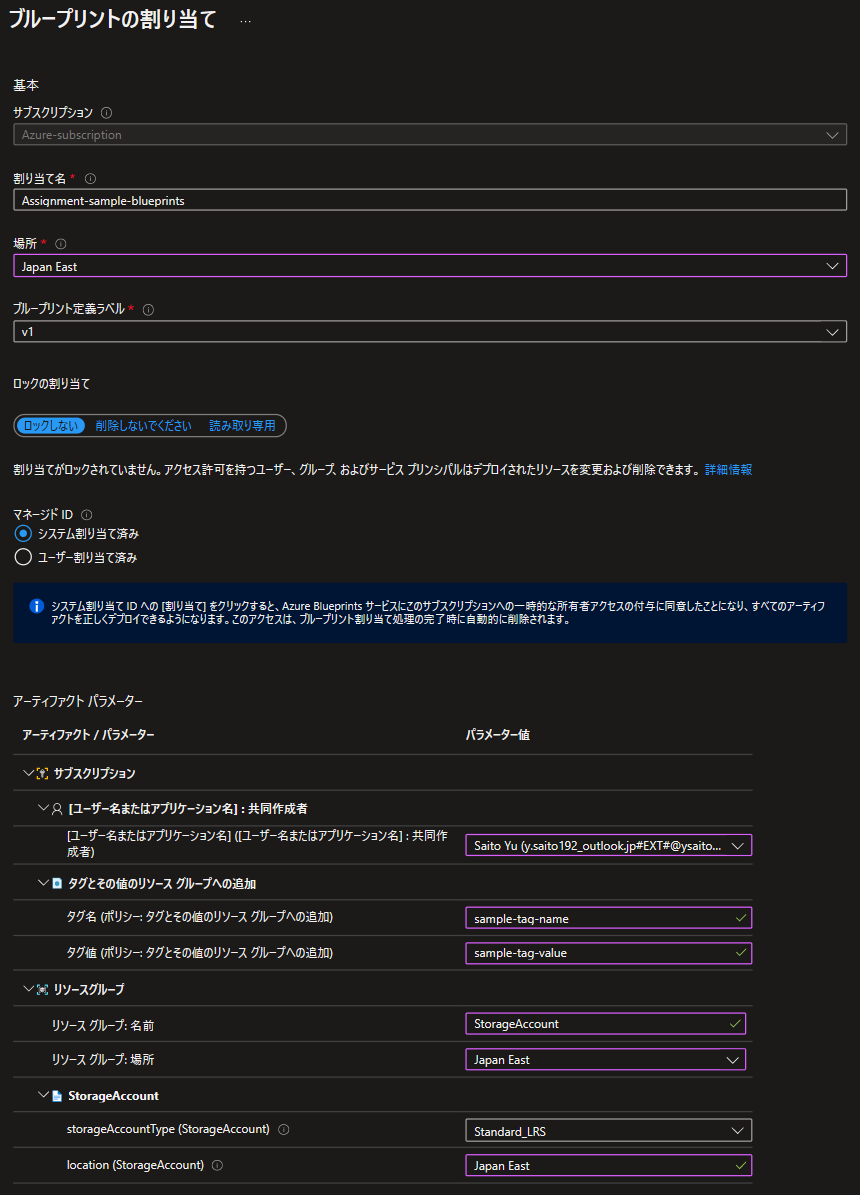This screenshot has width=860, height=1195.
Task: Edit the resource group name StorageAccount field
Action: pyautogui.click(x=605, y=1024)
